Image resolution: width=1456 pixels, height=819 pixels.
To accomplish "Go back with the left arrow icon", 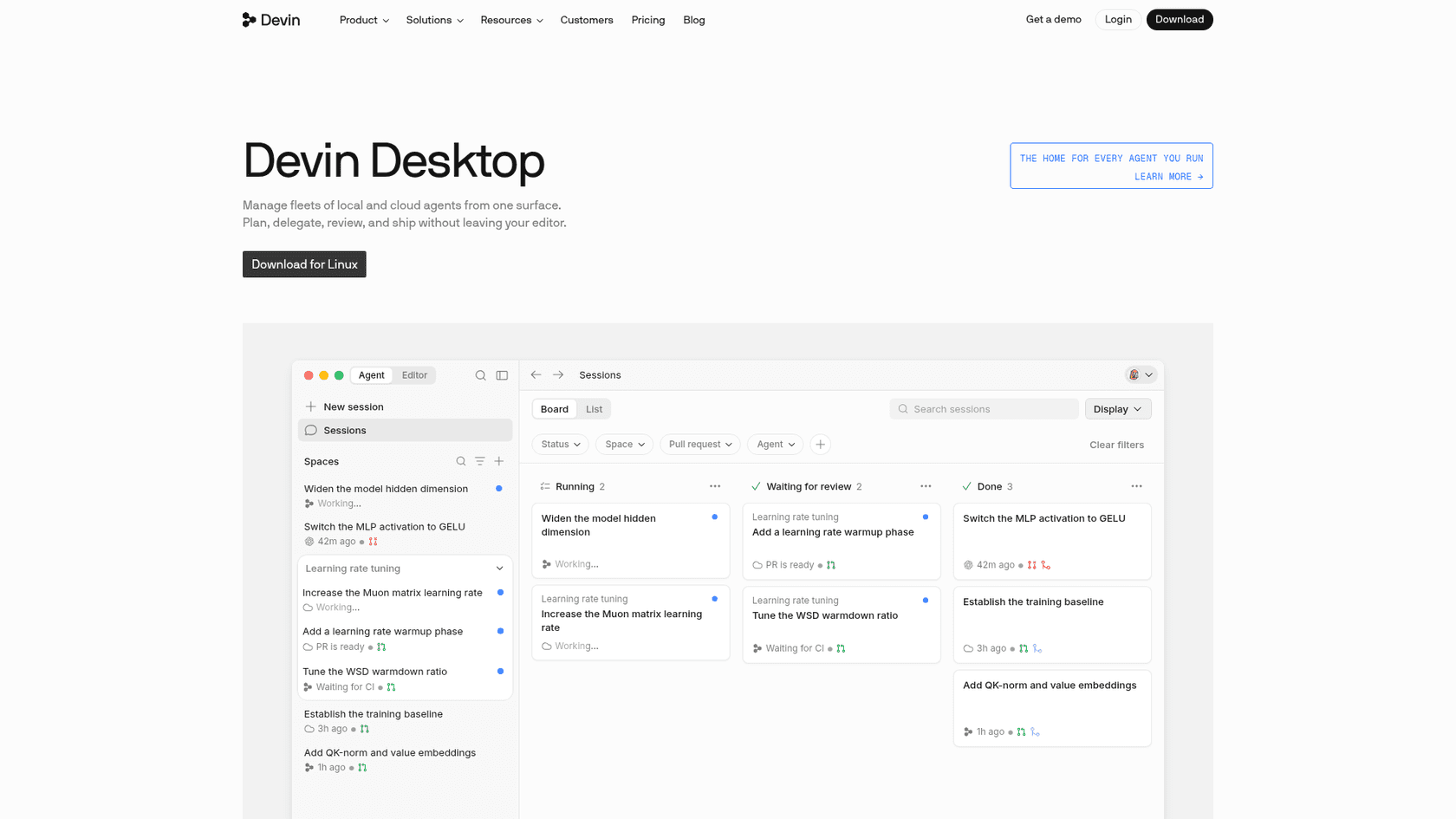I will [536, 375].
